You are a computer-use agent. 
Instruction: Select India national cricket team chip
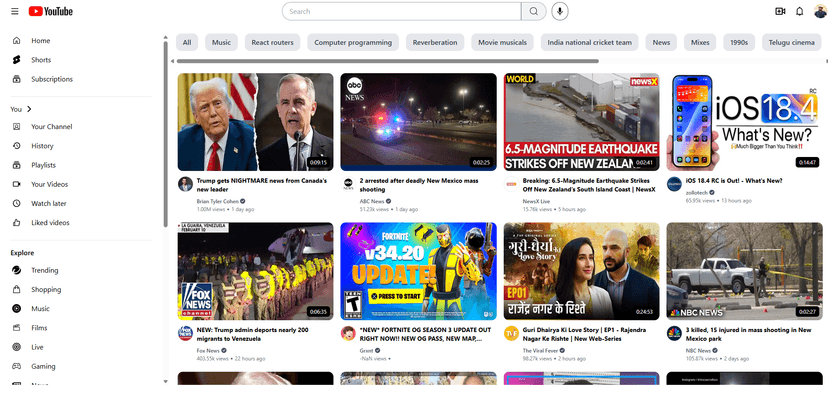point(589,42)
